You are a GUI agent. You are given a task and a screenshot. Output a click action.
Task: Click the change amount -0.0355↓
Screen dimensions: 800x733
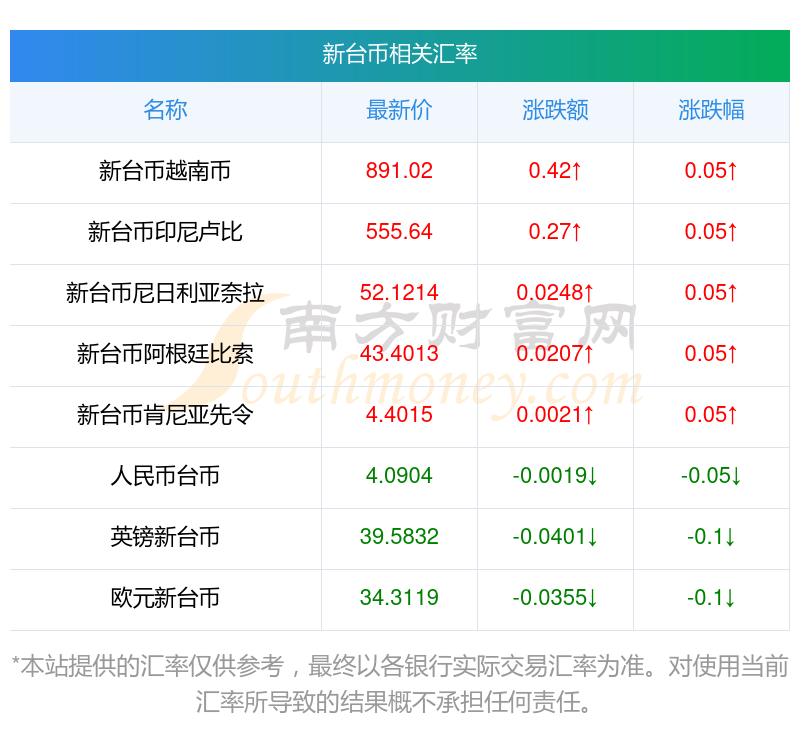tap(555, 598)
